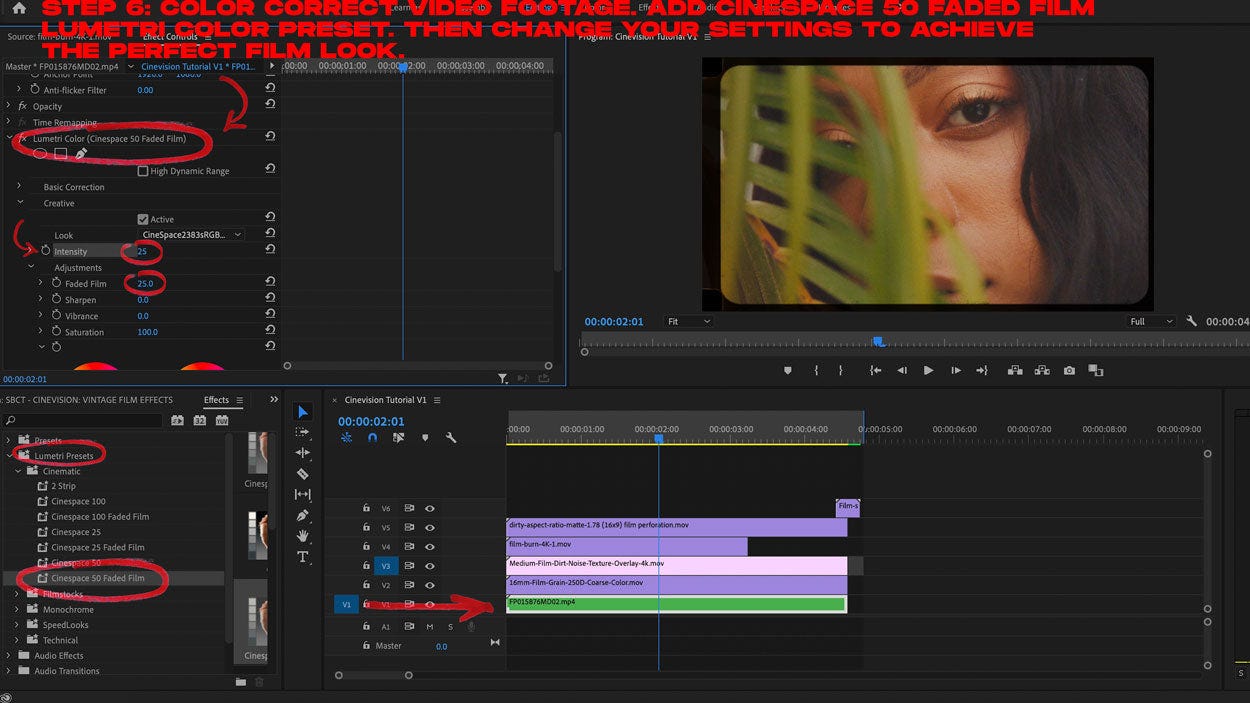Screen dimensions: 1250x703
Task: Create 4-point polygon mask for Lumetri Color
Action: (x=60, y=154)
